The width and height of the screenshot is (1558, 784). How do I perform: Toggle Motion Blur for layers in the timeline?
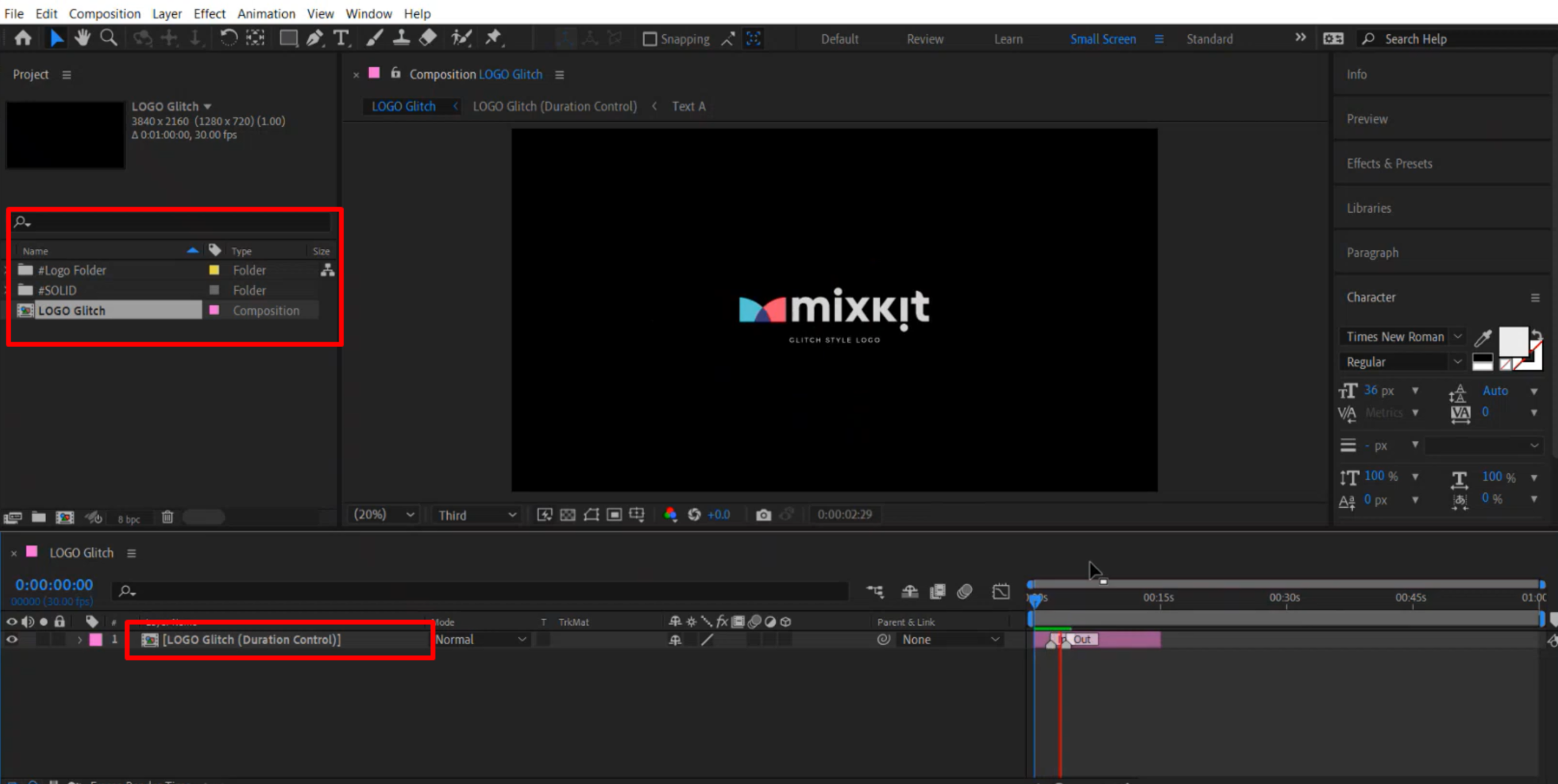click(x=966, y=592)
